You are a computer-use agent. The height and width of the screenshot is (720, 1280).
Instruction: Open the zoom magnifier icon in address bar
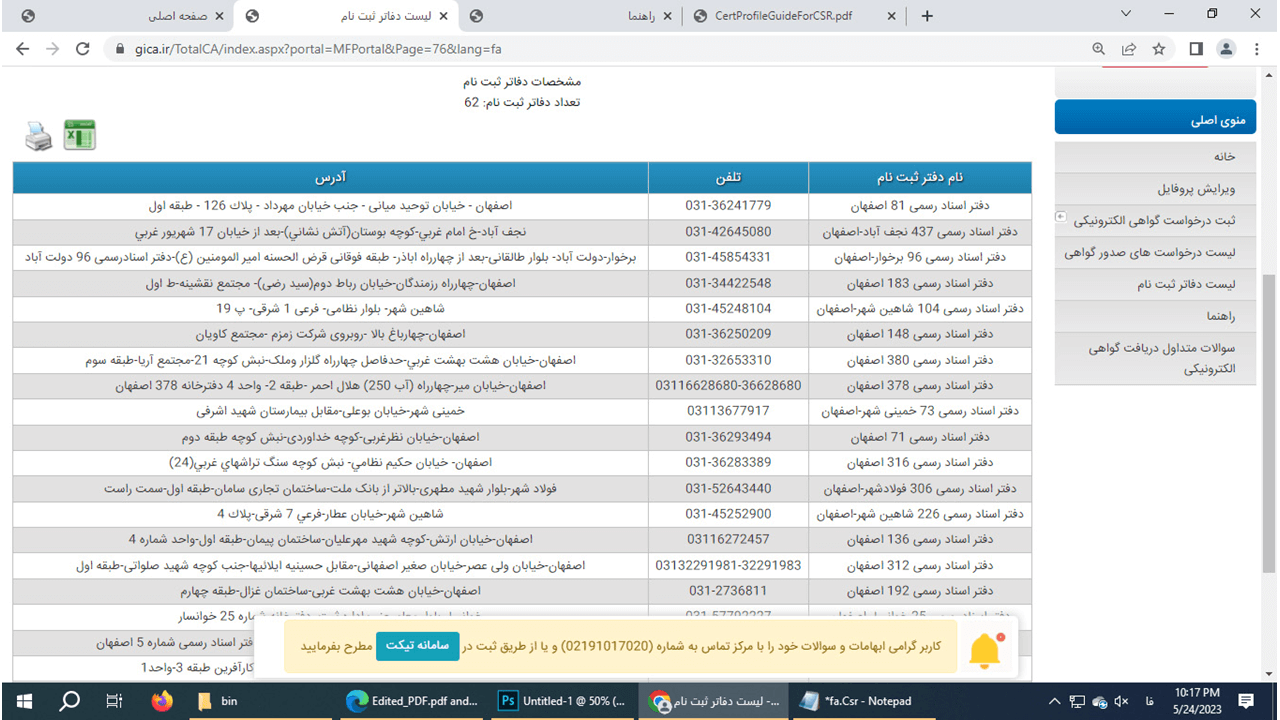tap(1099, 48)
